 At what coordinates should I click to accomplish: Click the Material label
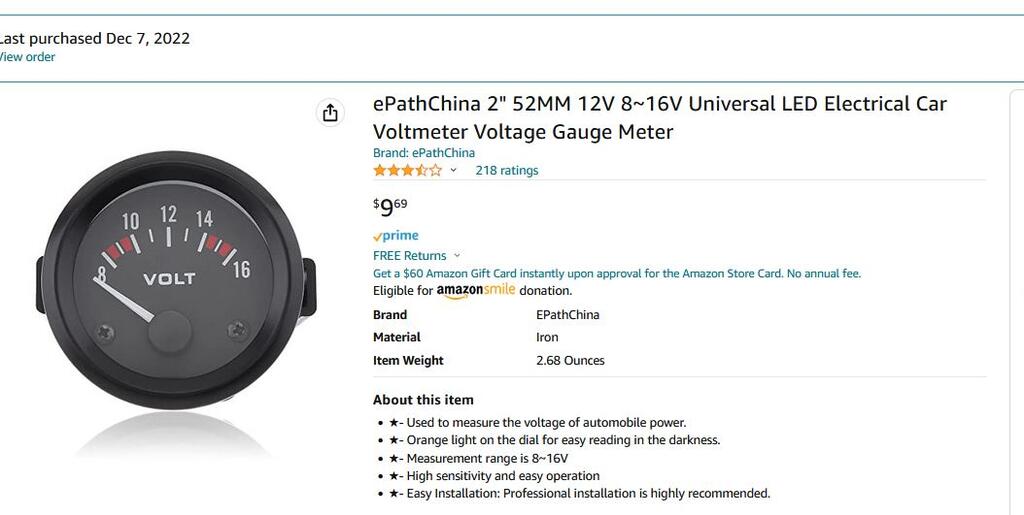pyautogui.click(x=396, y=337)
